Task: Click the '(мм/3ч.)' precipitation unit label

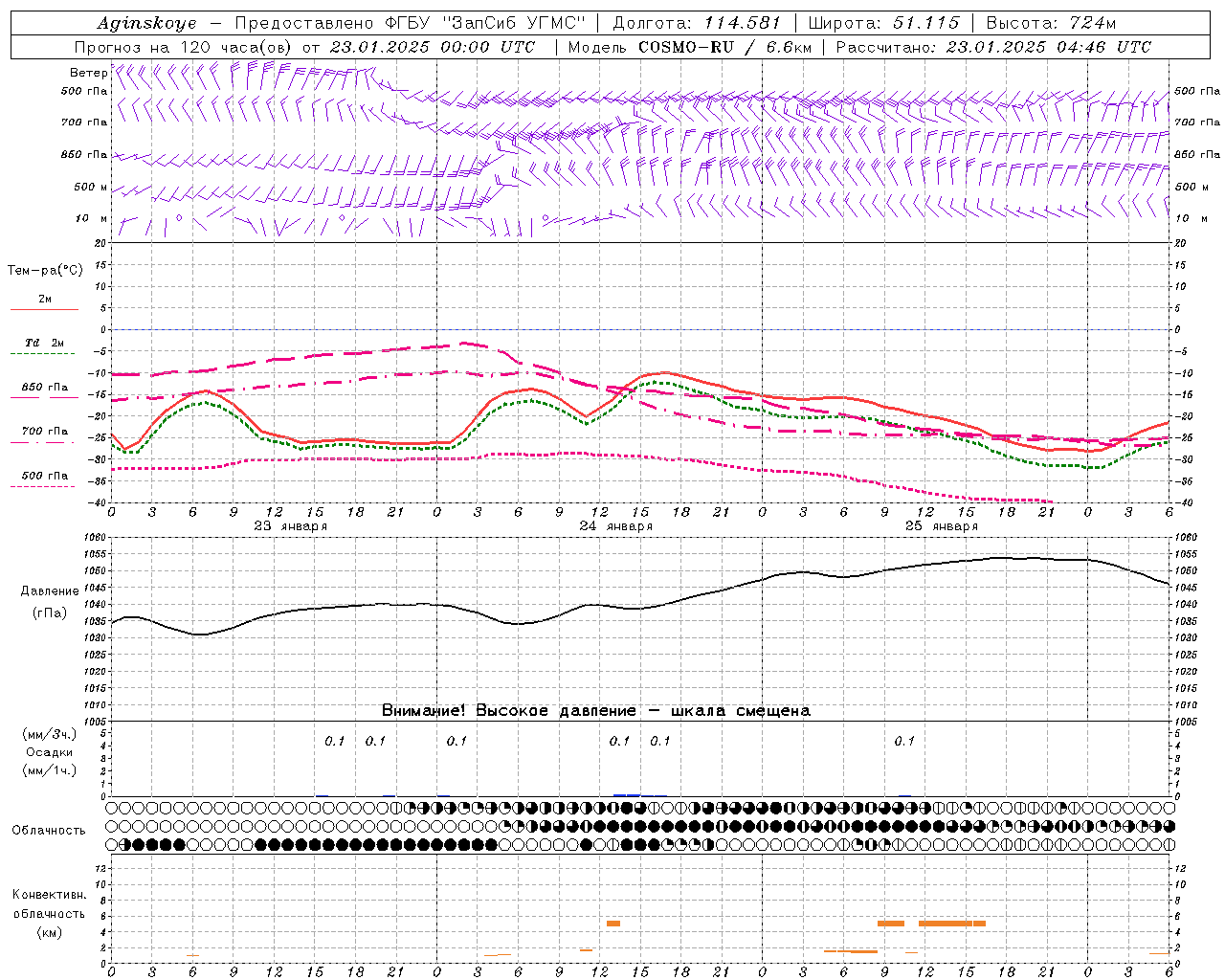Action: 50,734
